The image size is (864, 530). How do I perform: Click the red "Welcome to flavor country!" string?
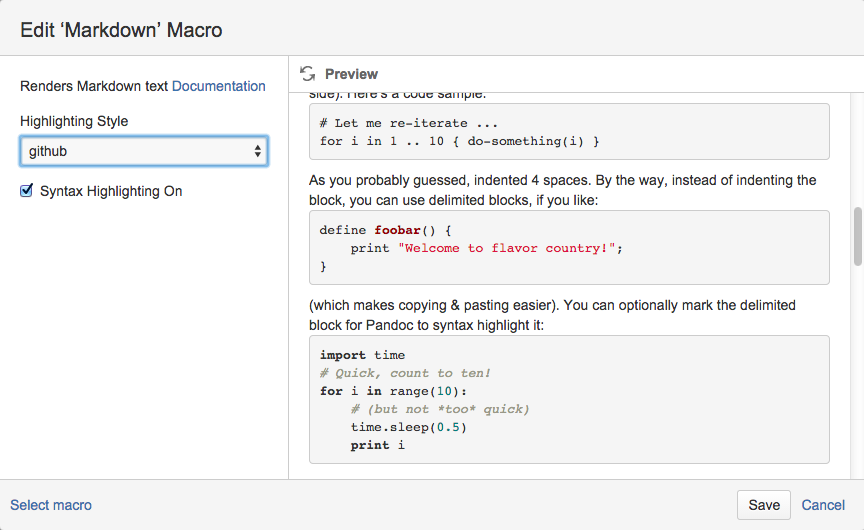tap(506, 248)
